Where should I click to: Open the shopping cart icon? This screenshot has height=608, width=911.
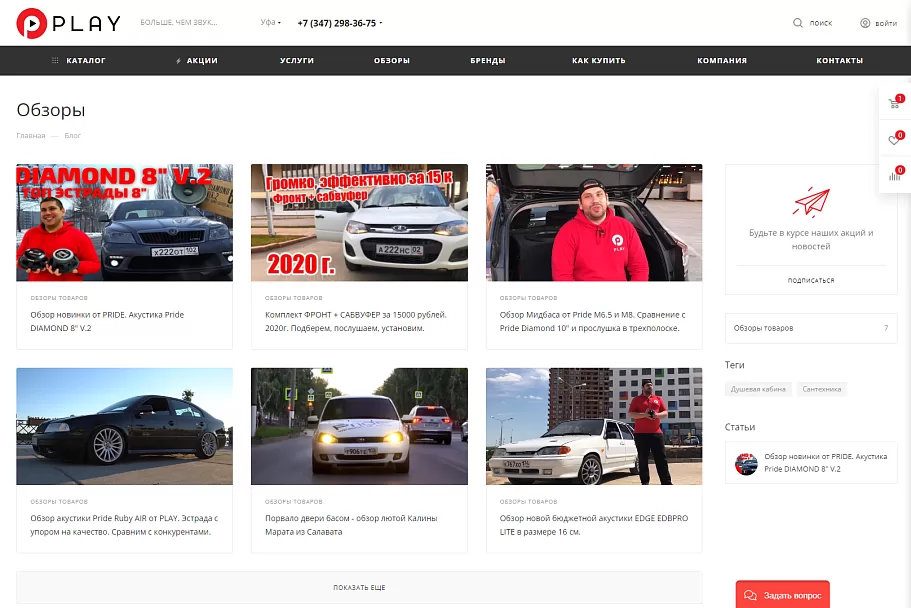[895, 103]
